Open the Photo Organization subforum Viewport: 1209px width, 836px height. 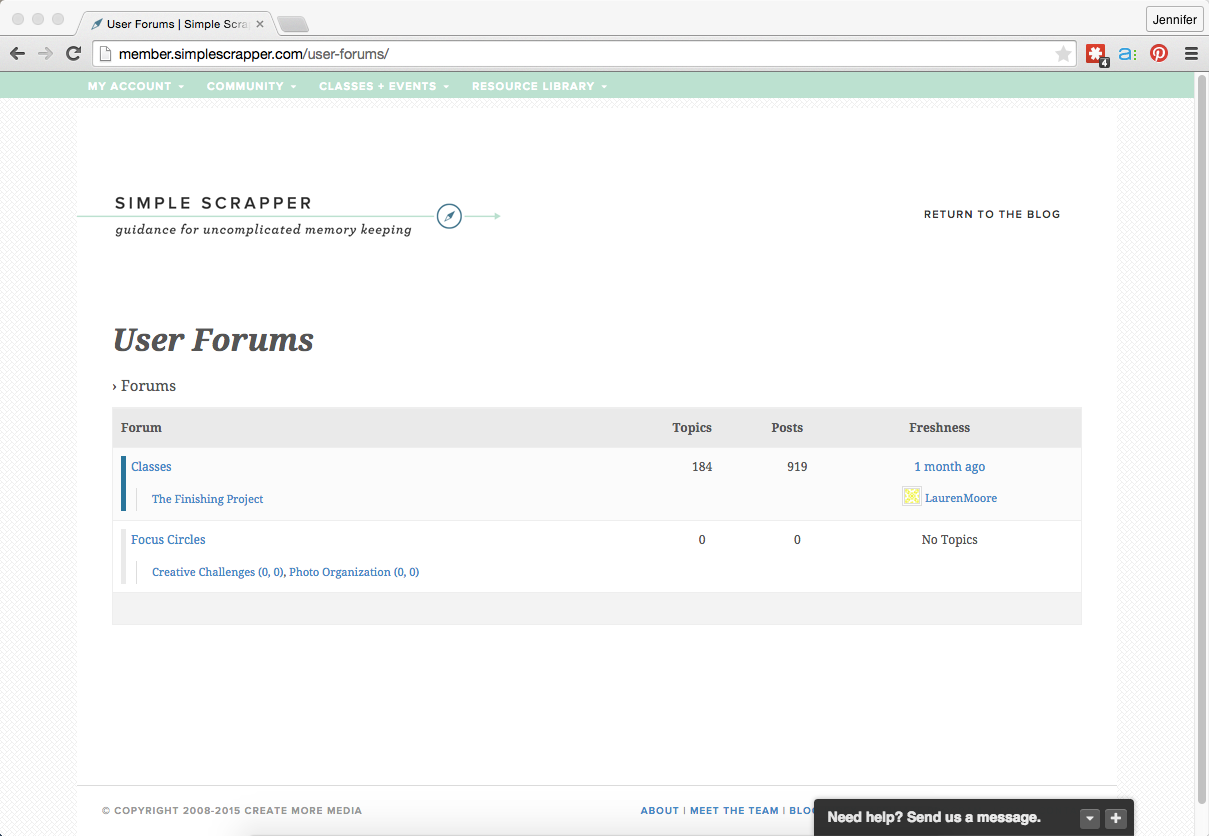pyautogui.click(x=339, y=572)
